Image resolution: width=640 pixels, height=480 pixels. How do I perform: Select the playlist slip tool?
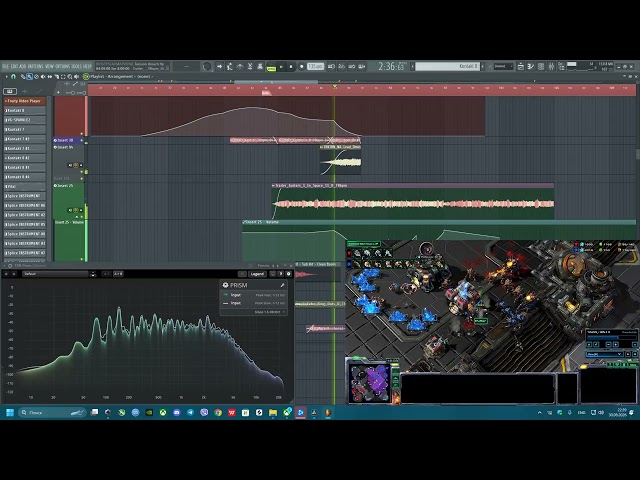tap(49, 76)
